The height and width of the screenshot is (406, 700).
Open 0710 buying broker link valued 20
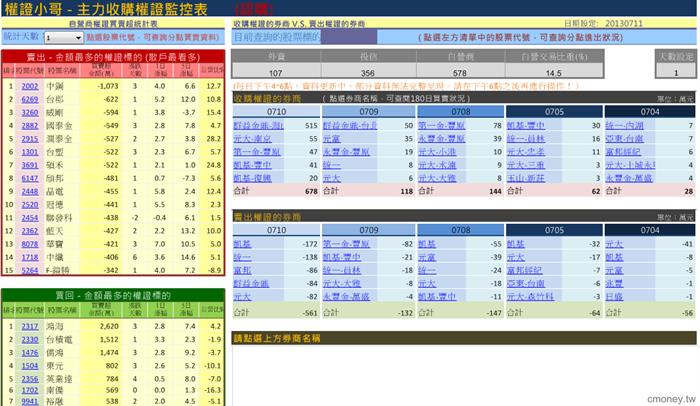[252, 178]
